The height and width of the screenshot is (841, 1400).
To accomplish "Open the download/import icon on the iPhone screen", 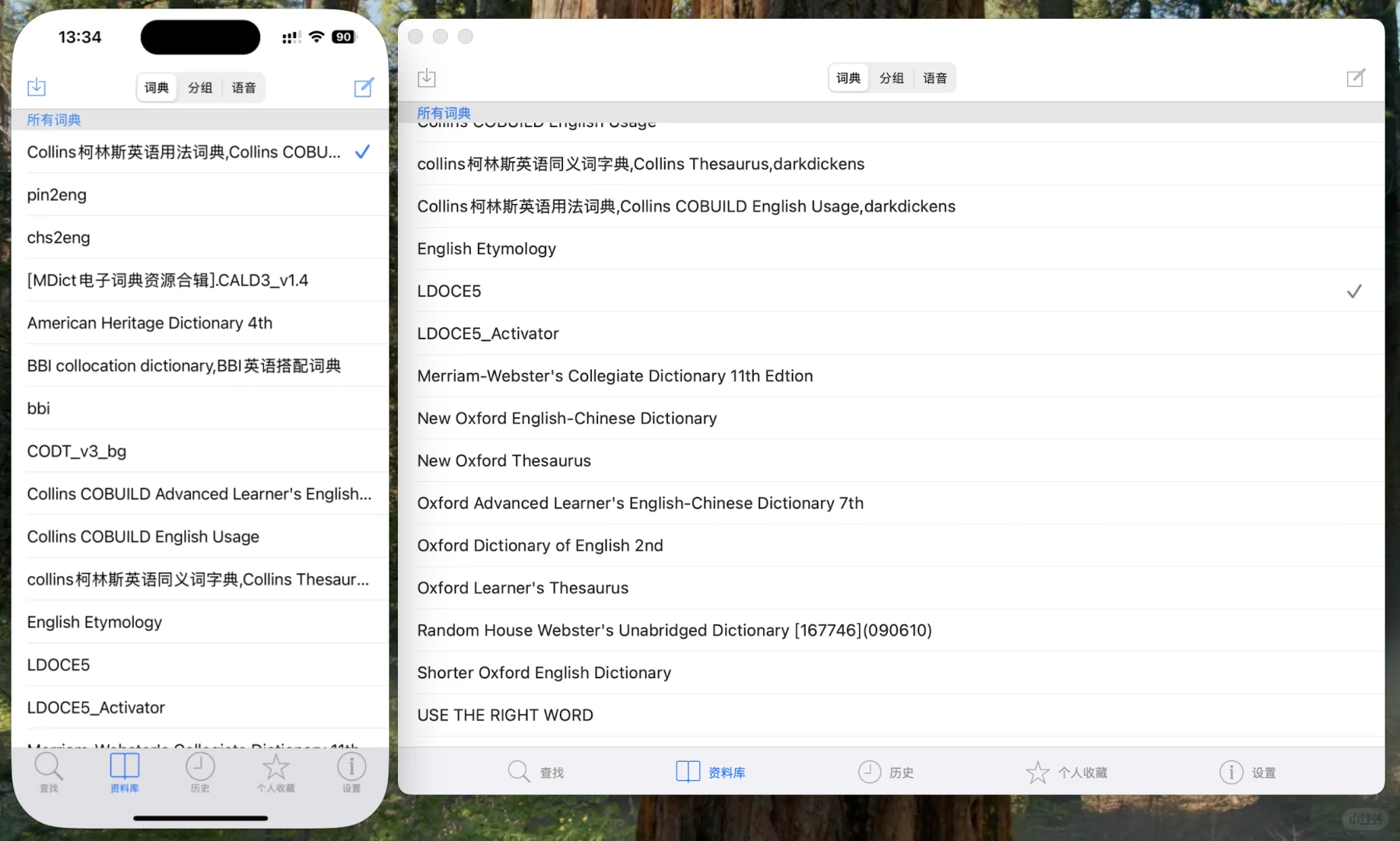I will tap(36, 87).
